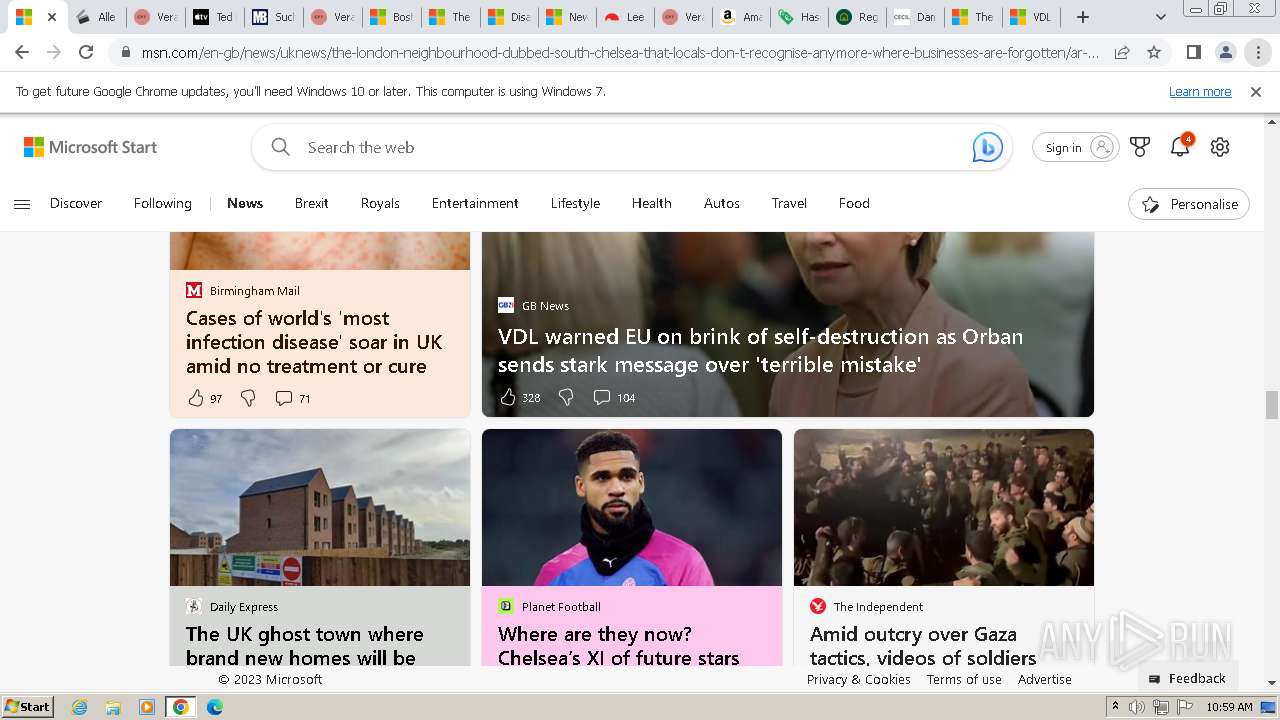This screenshot has height=720, width=1280.
Task: Expand the tab search chevron
Action: click(1160, 17)
